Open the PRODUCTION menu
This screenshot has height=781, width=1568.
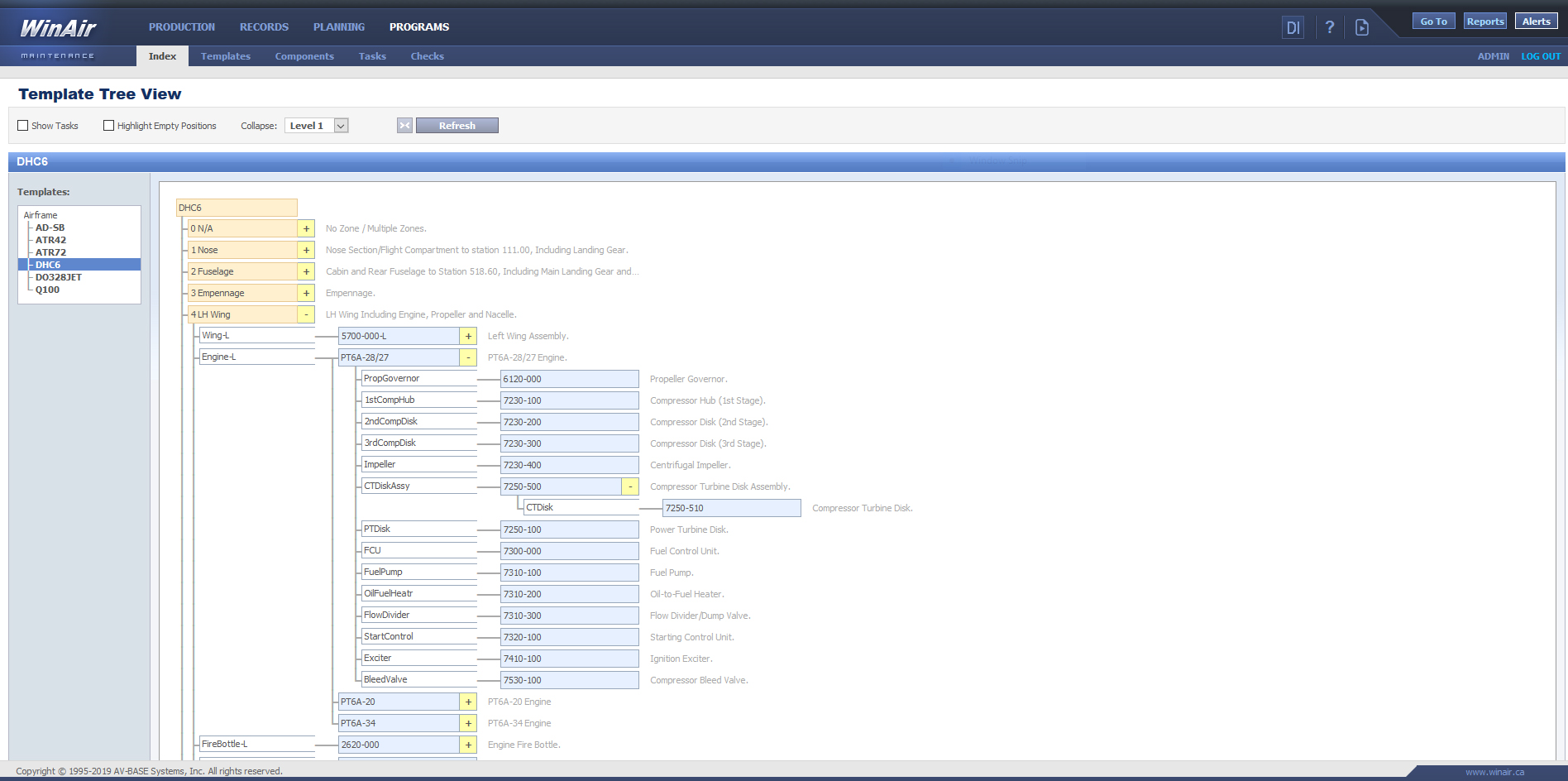coord(182,27)
